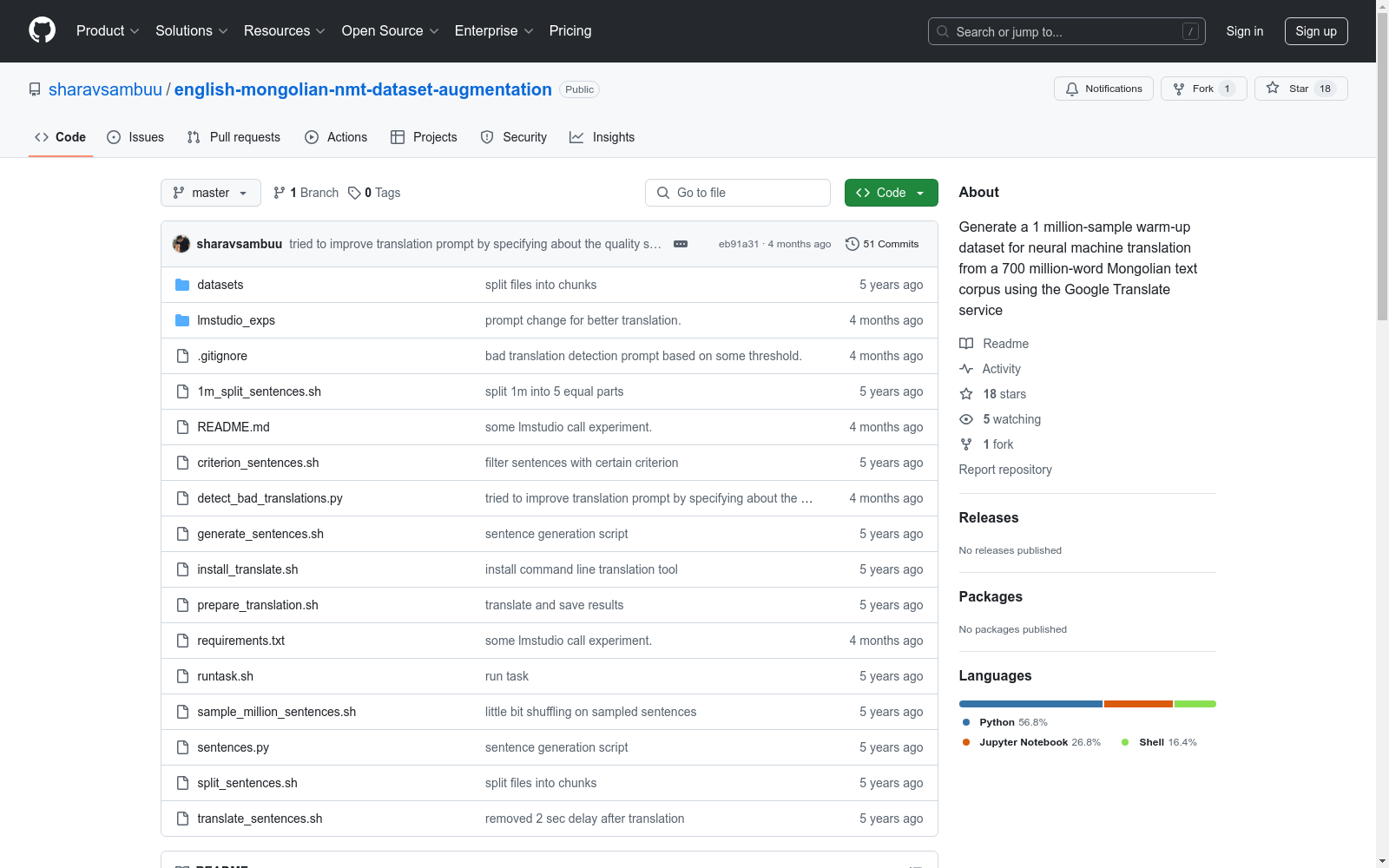Fork this repository
Screen dimensions: 1389x868
pyautogui.click(x=1203, y=89)
